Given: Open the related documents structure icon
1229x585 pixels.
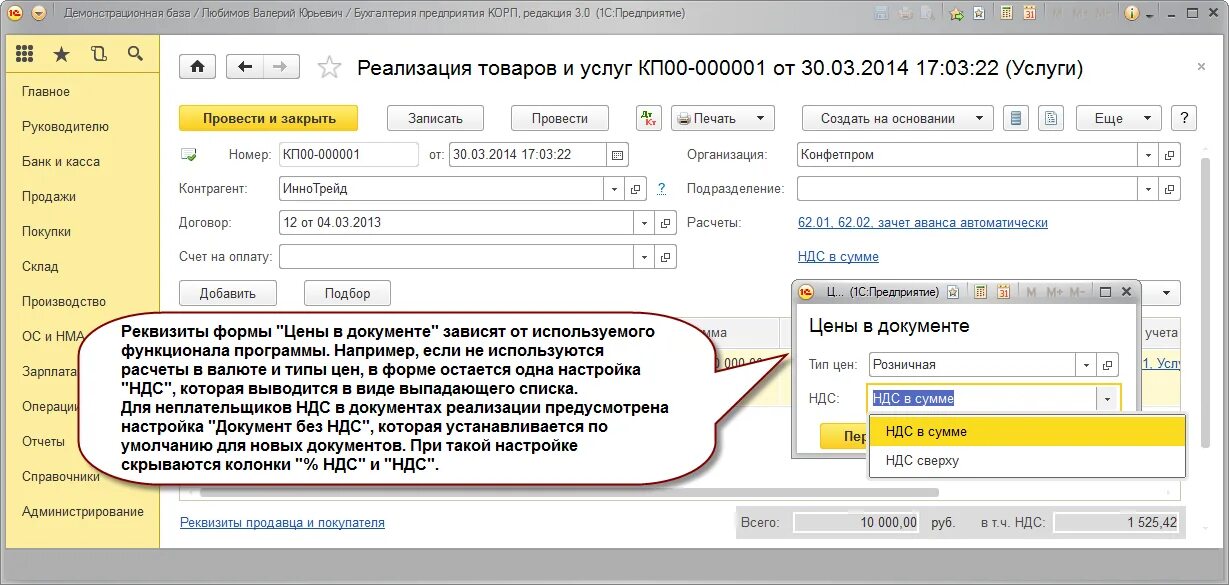Looking at the screenshot, I should tap(1017, 118).
